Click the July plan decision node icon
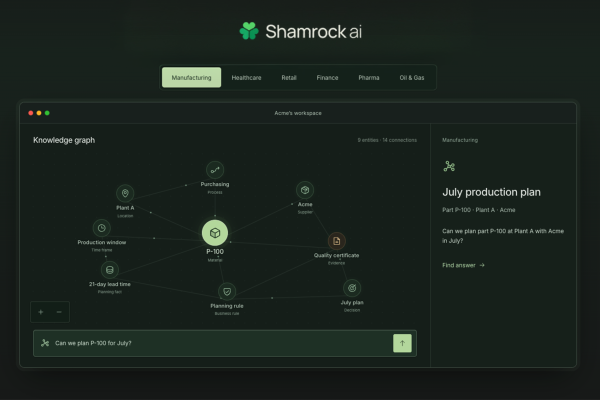600x400 pixels. click(x=352, y=288)
